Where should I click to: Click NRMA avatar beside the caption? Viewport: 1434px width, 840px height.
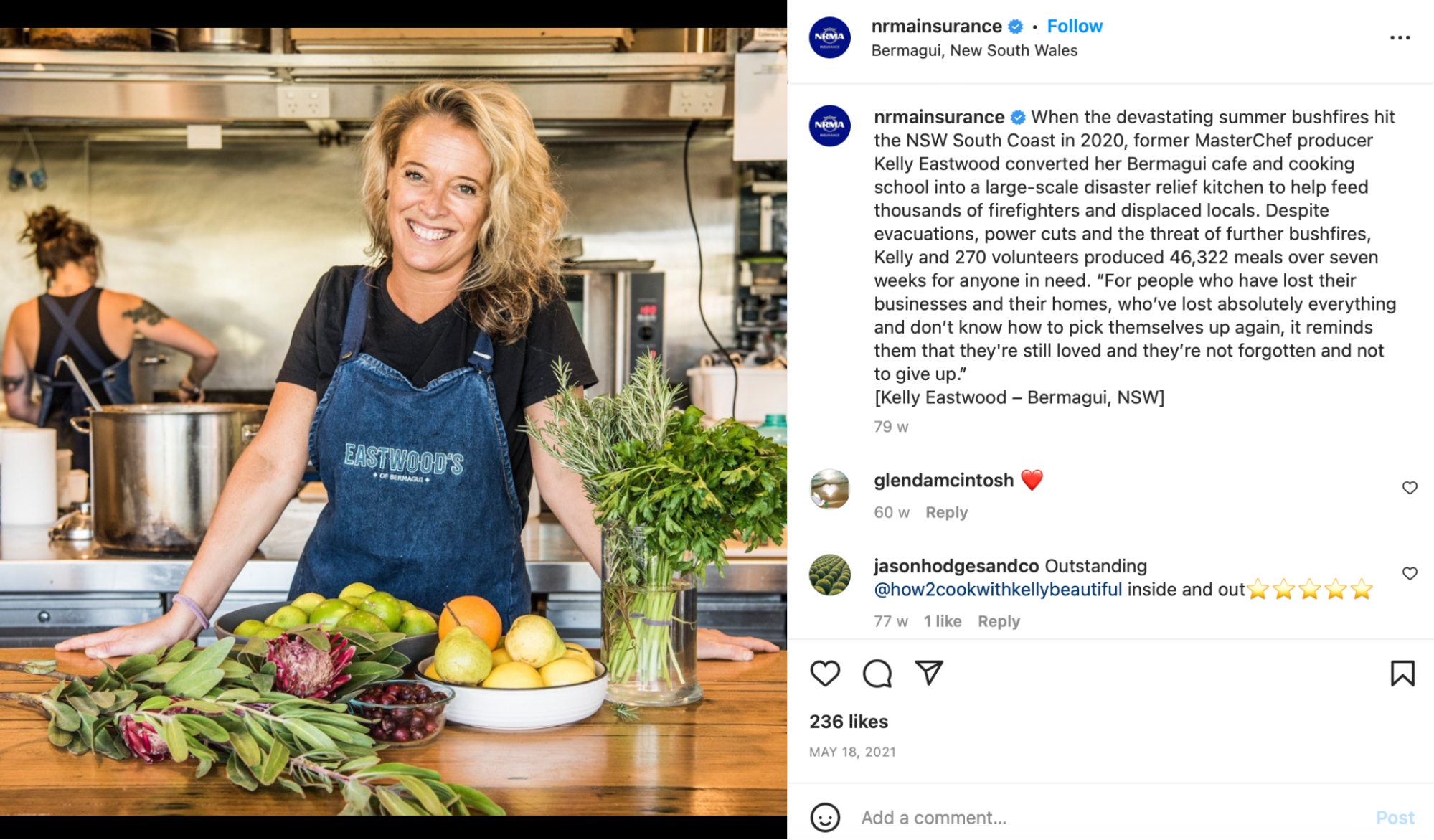pos(829,126)
